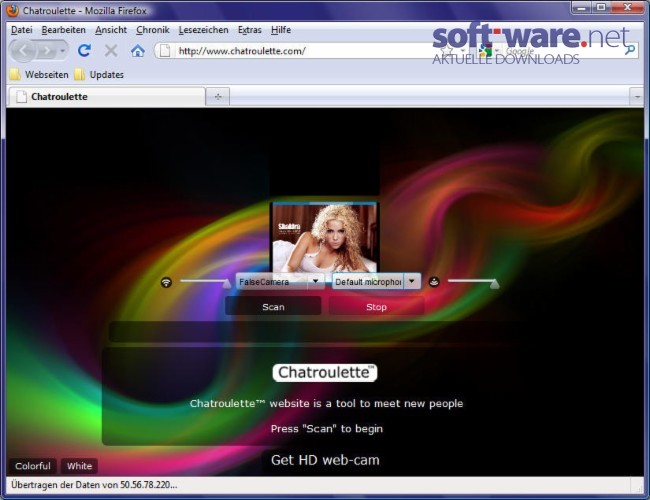Select the Chatroulette tab

[106, 97]
